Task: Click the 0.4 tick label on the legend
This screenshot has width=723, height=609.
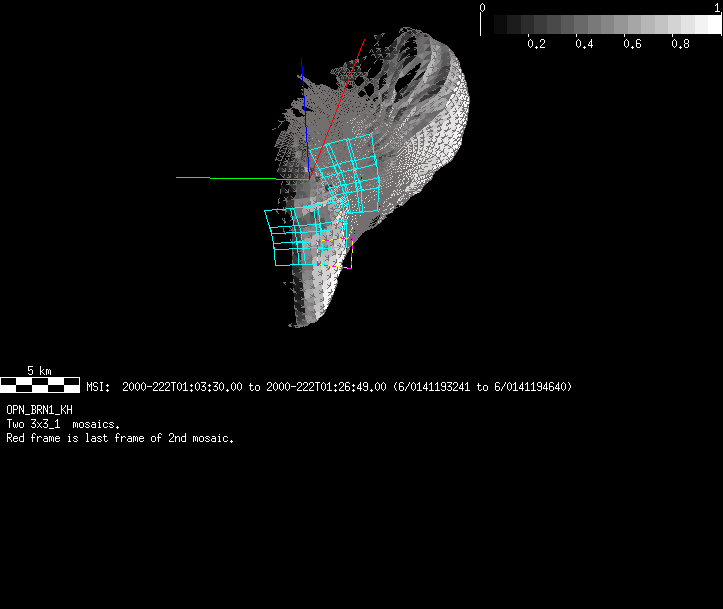Action: [x=584, y=45]
